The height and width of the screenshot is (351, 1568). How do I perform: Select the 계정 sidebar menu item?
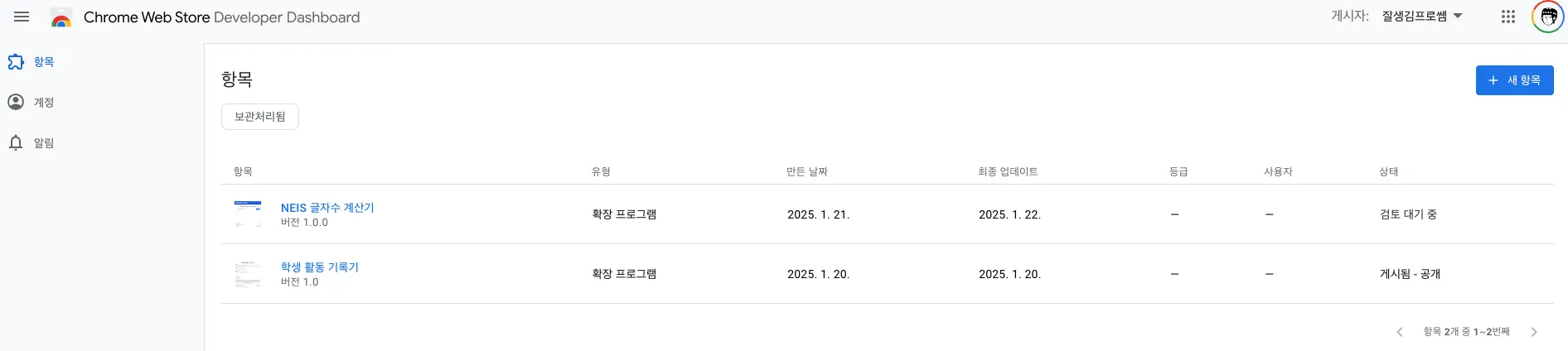pyautogui.click(x=44, y=103)
